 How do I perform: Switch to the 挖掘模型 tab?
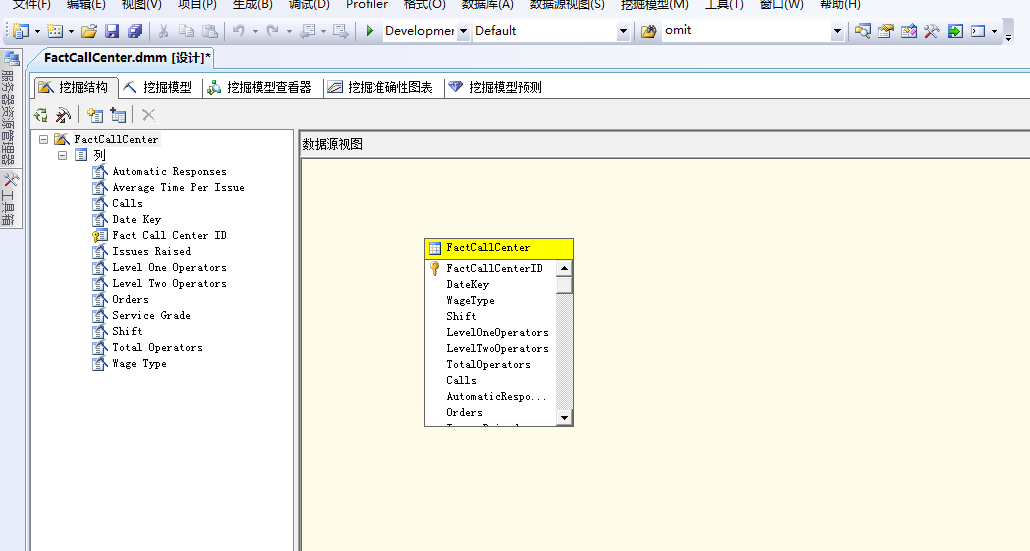click(158, 87)
